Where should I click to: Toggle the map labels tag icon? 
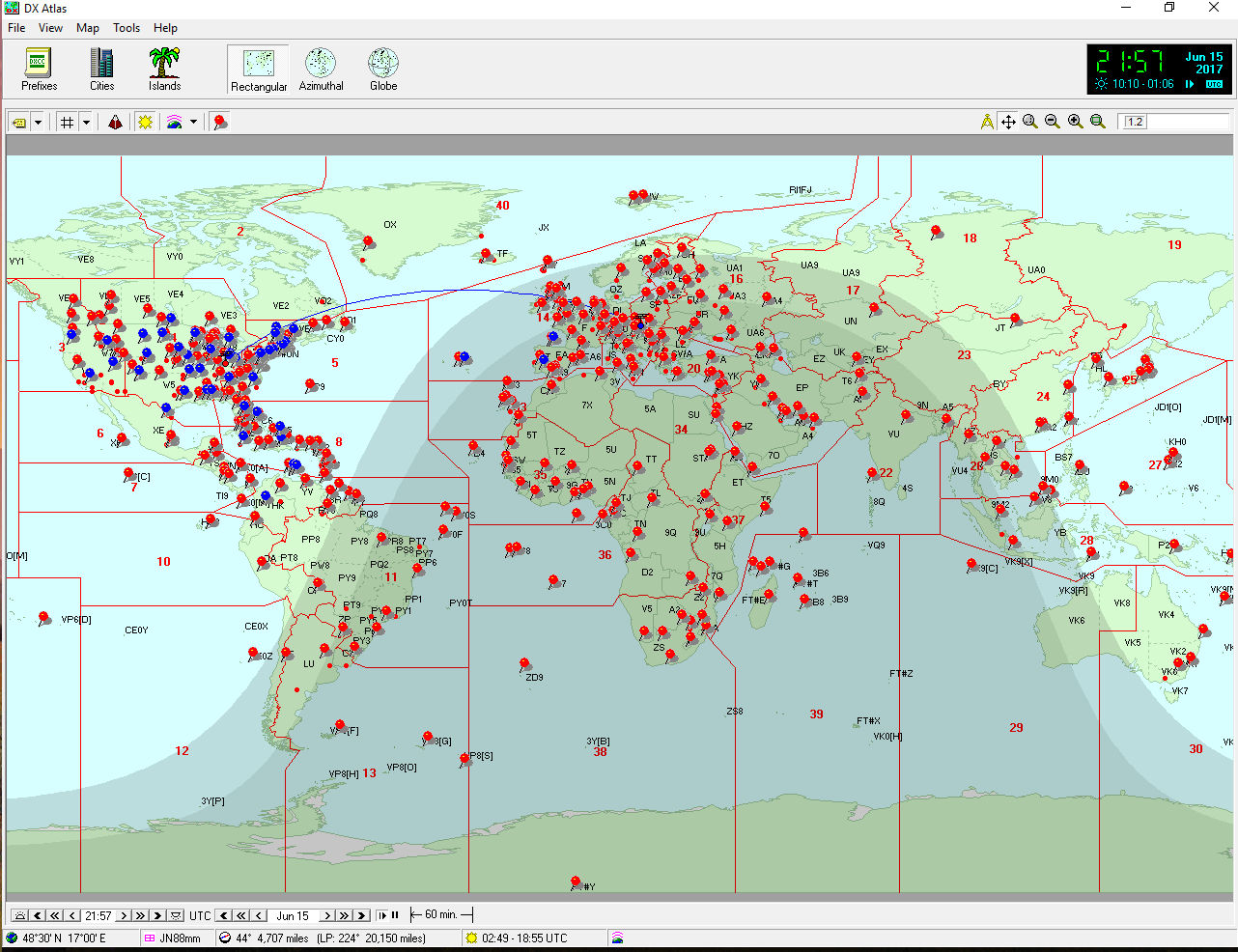pyautogui.click(x=18, y=122)
